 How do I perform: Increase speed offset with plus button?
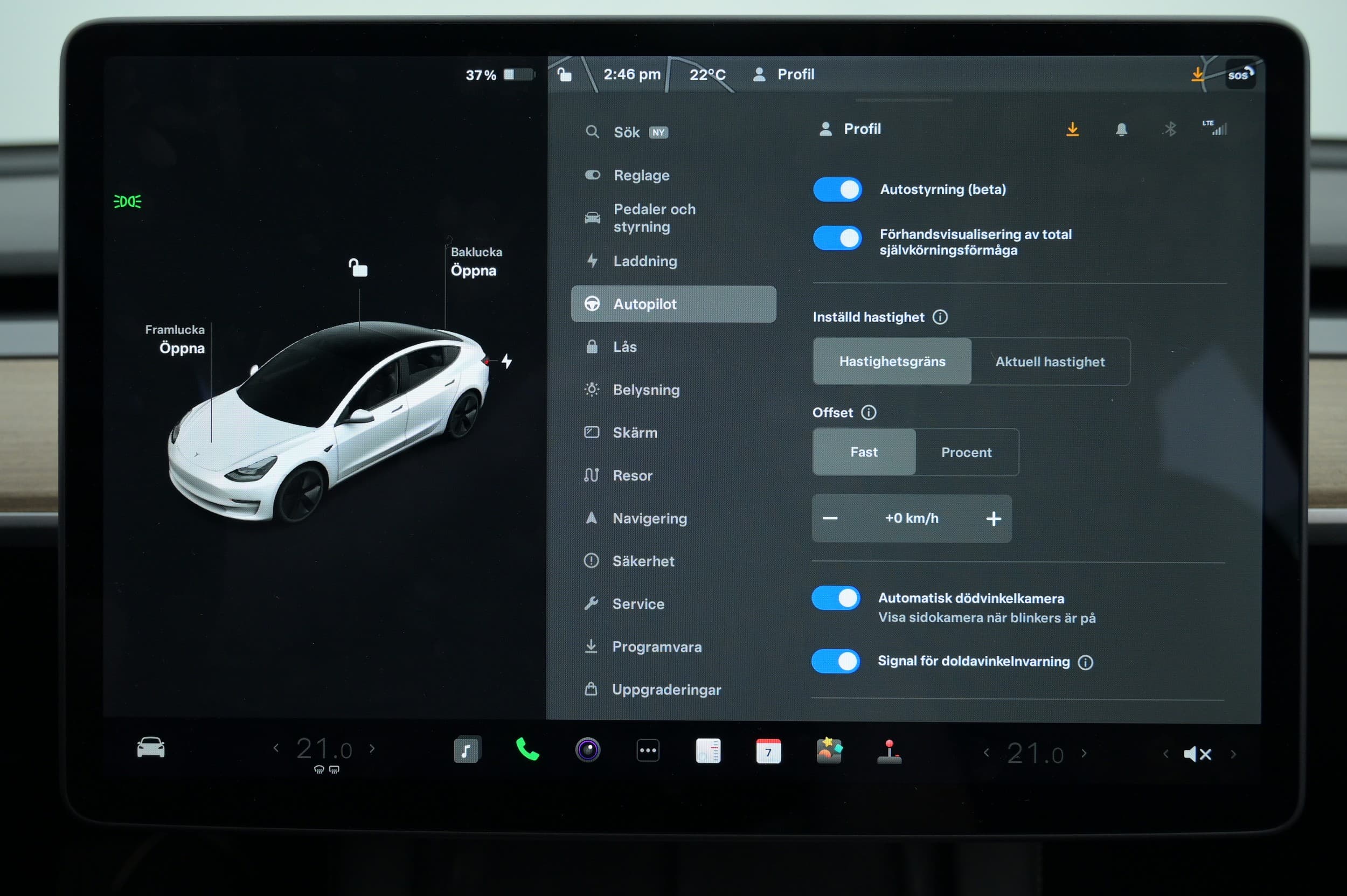pos(994,519)
